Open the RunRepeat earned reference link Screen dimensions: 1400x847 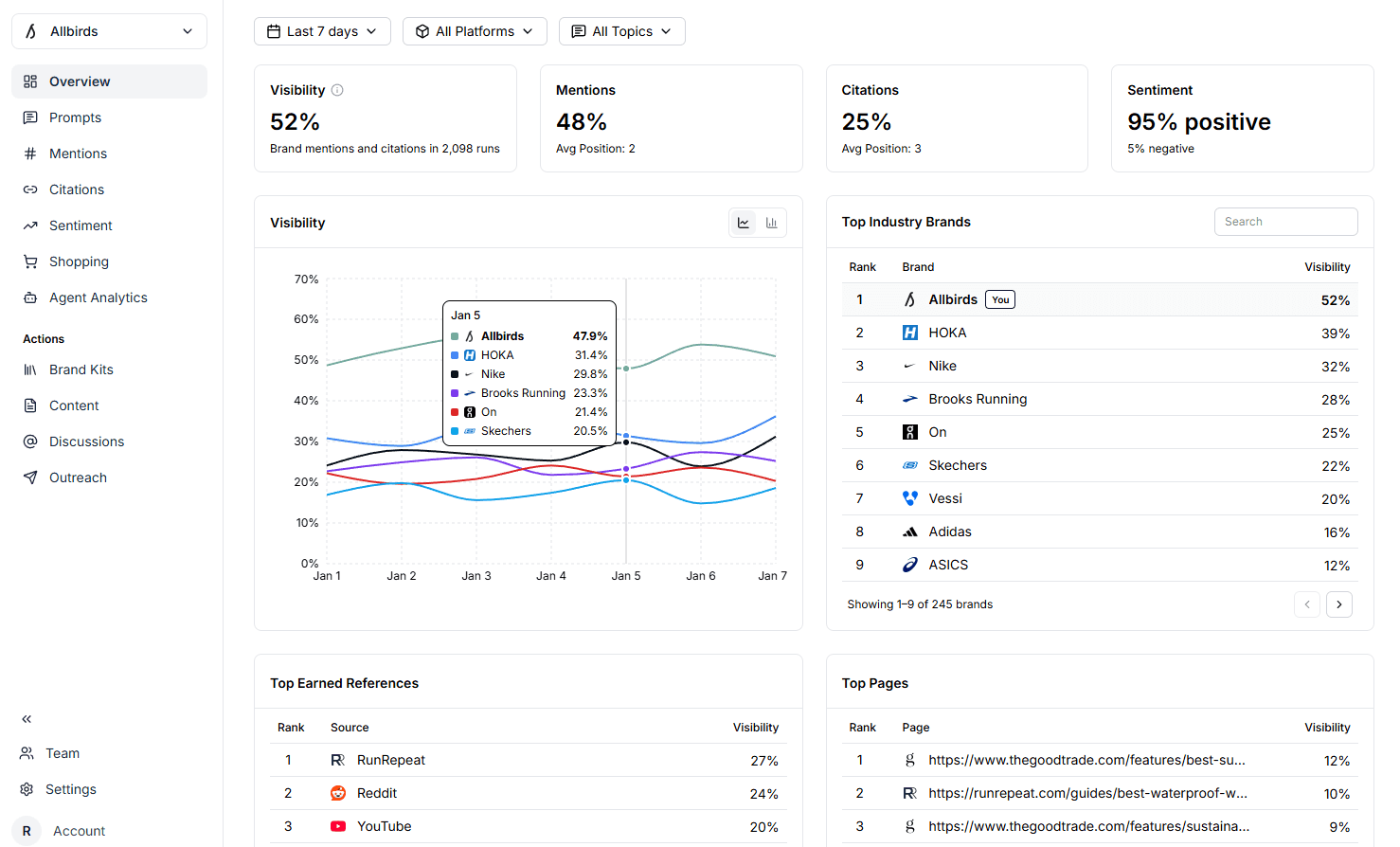pos(392,759)
